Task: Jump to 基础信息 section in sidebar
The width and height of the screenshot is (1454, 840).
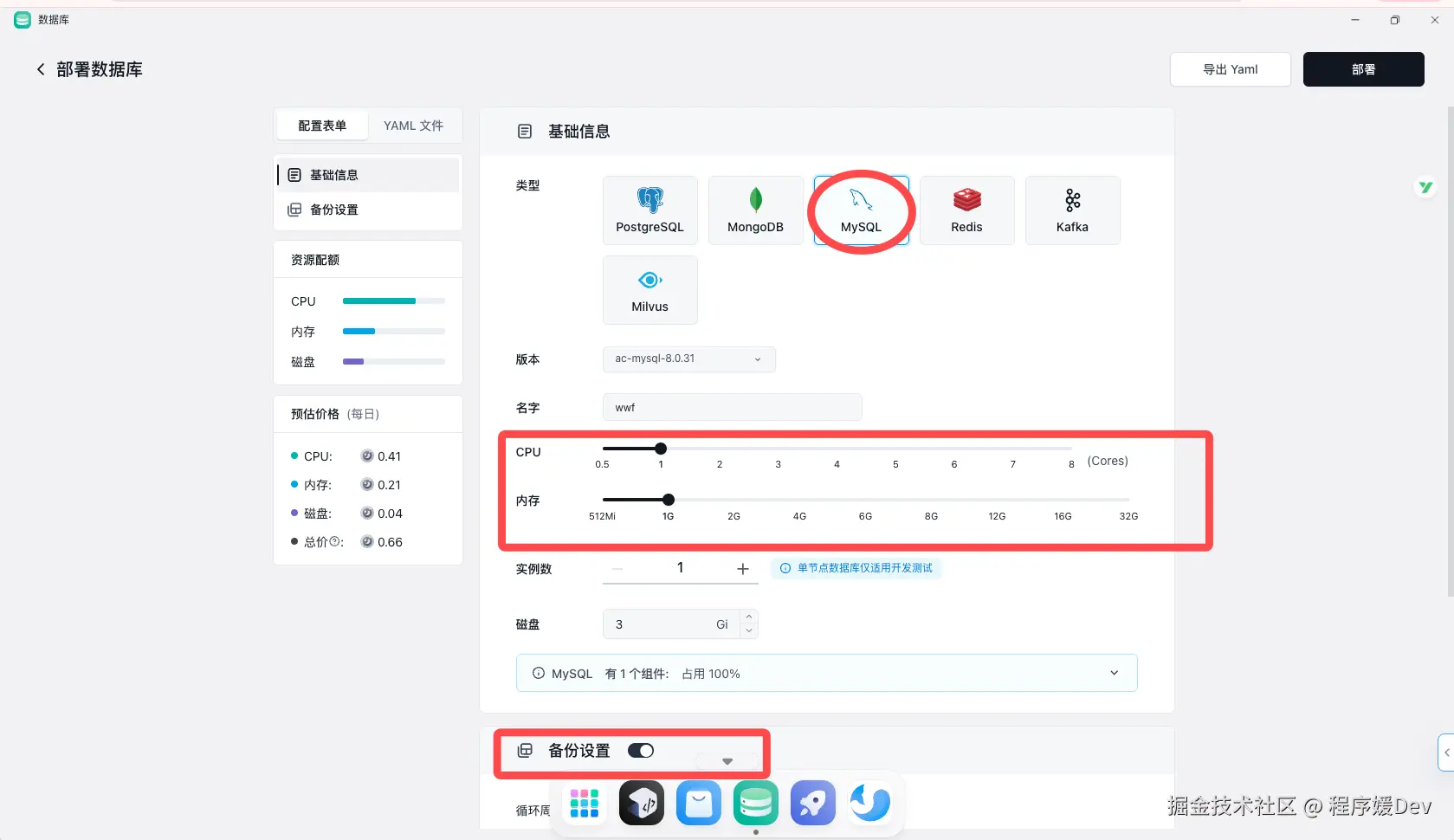Action: point(368,175)
